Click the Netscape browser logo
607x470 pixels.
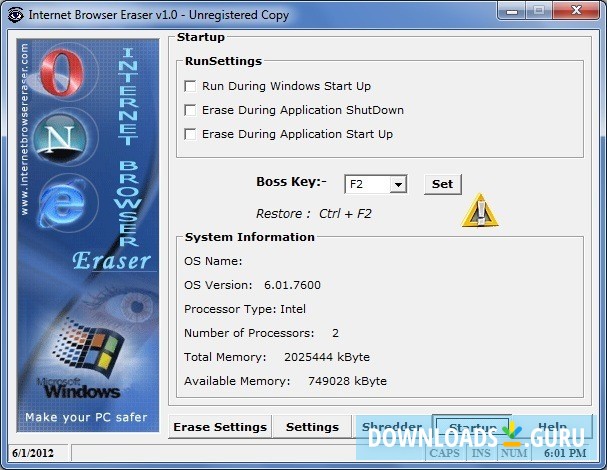click(x=59, y=136)
